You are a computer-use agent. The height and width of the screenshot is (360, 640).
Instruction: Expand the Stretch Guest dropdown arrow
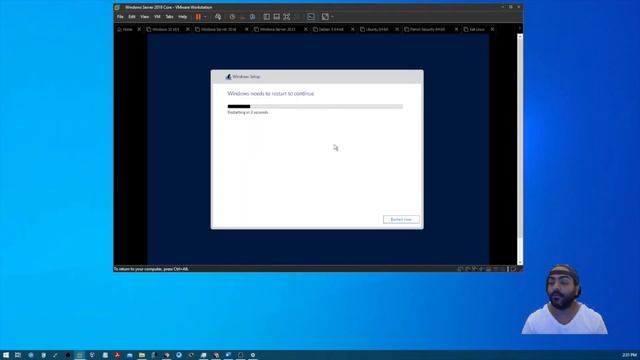pyautogui.click(x=332, y=17)
